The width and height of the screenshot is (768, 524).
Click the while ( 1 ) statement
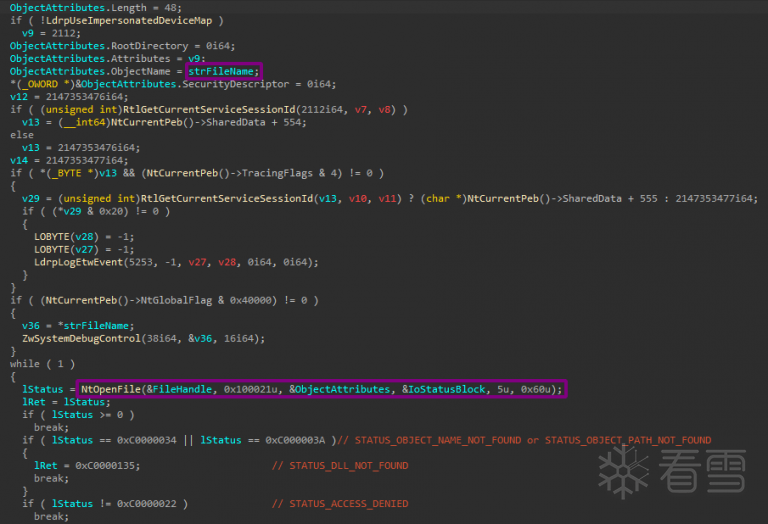(42, 364)
